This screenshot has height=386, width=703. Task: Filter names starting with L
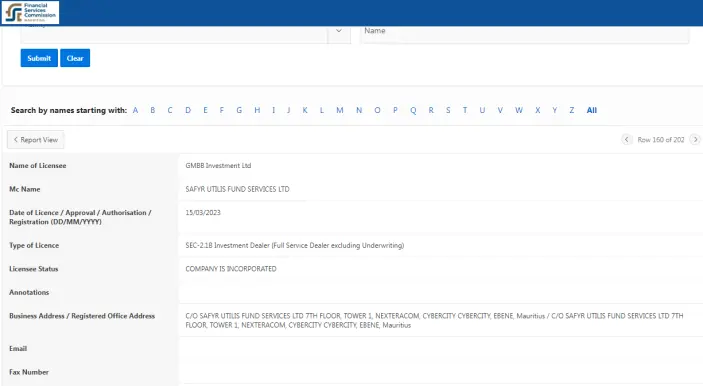(322, 110)
